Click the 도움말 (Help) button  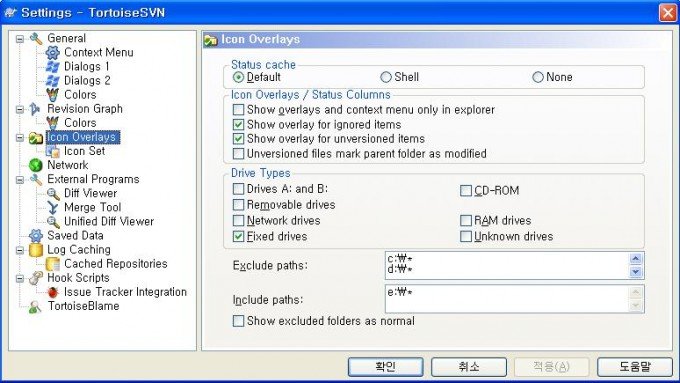click(x=635, y=367)
